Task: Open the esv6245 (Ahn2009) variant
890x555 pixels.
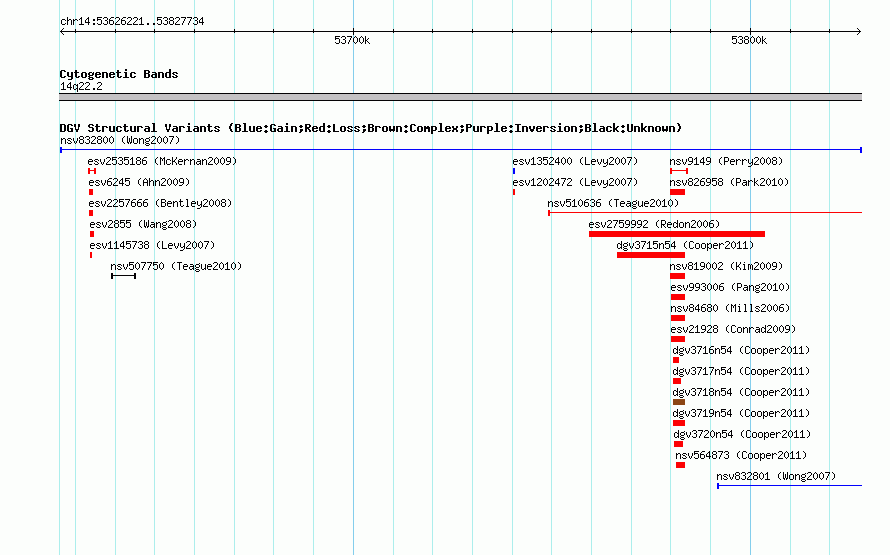Action: [139, 182]
